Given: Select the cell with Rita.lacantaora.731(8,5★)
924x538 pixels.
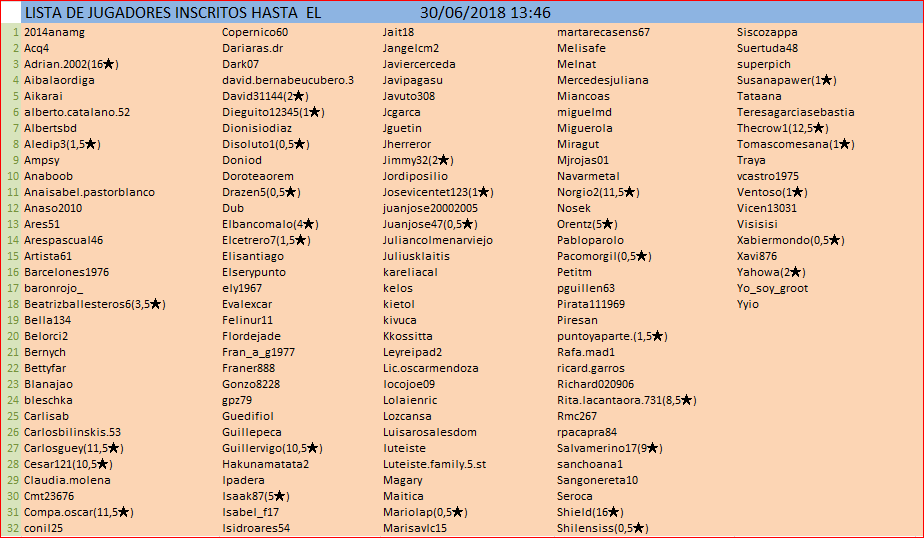Looking at the screenshot, I should pyautogui.click(x=626, y=400).
